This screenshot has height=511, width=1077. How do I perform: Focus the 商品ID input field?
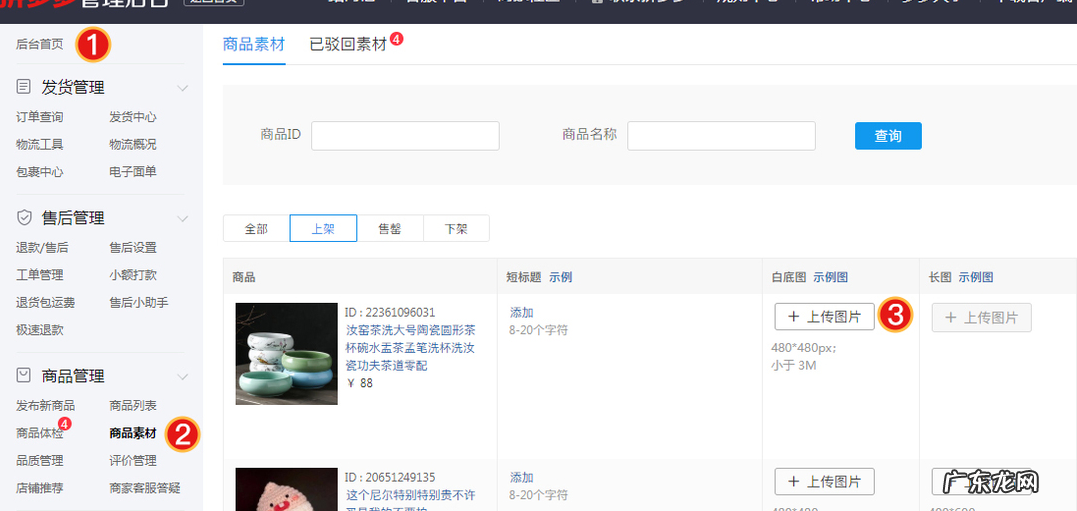(x=405, y=135)
